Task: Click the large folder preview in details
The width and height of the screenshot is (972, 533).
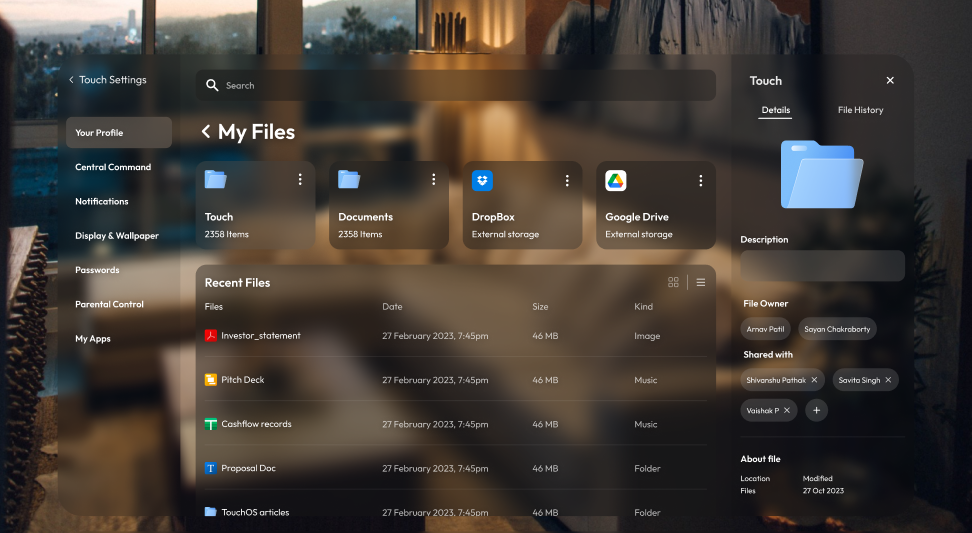Action: [822, 175]
